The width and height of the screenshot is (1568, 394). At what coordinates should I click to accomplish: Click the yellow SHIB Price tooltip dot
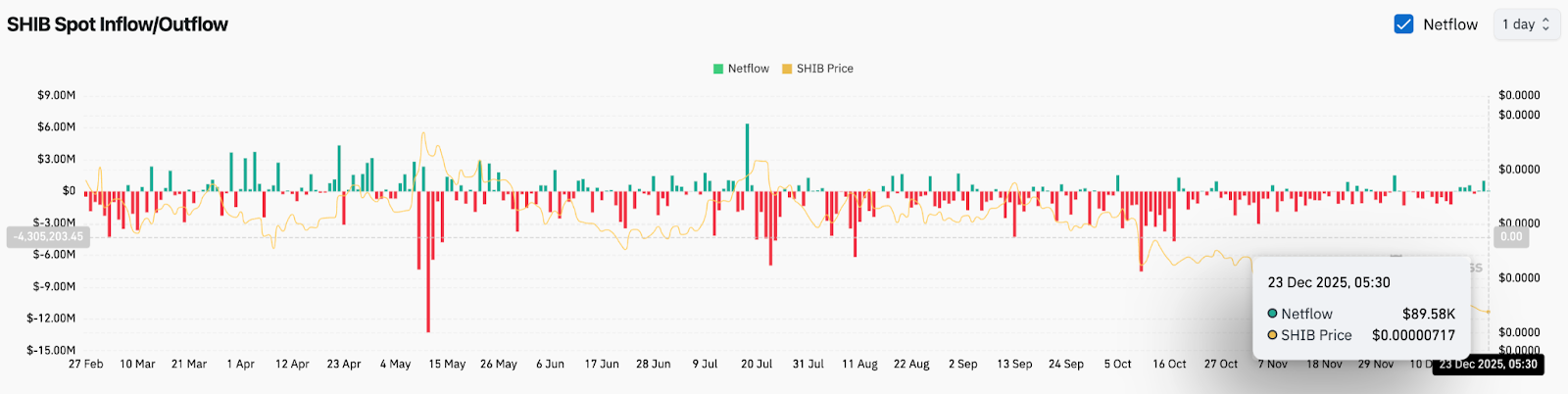(1272, 335)
